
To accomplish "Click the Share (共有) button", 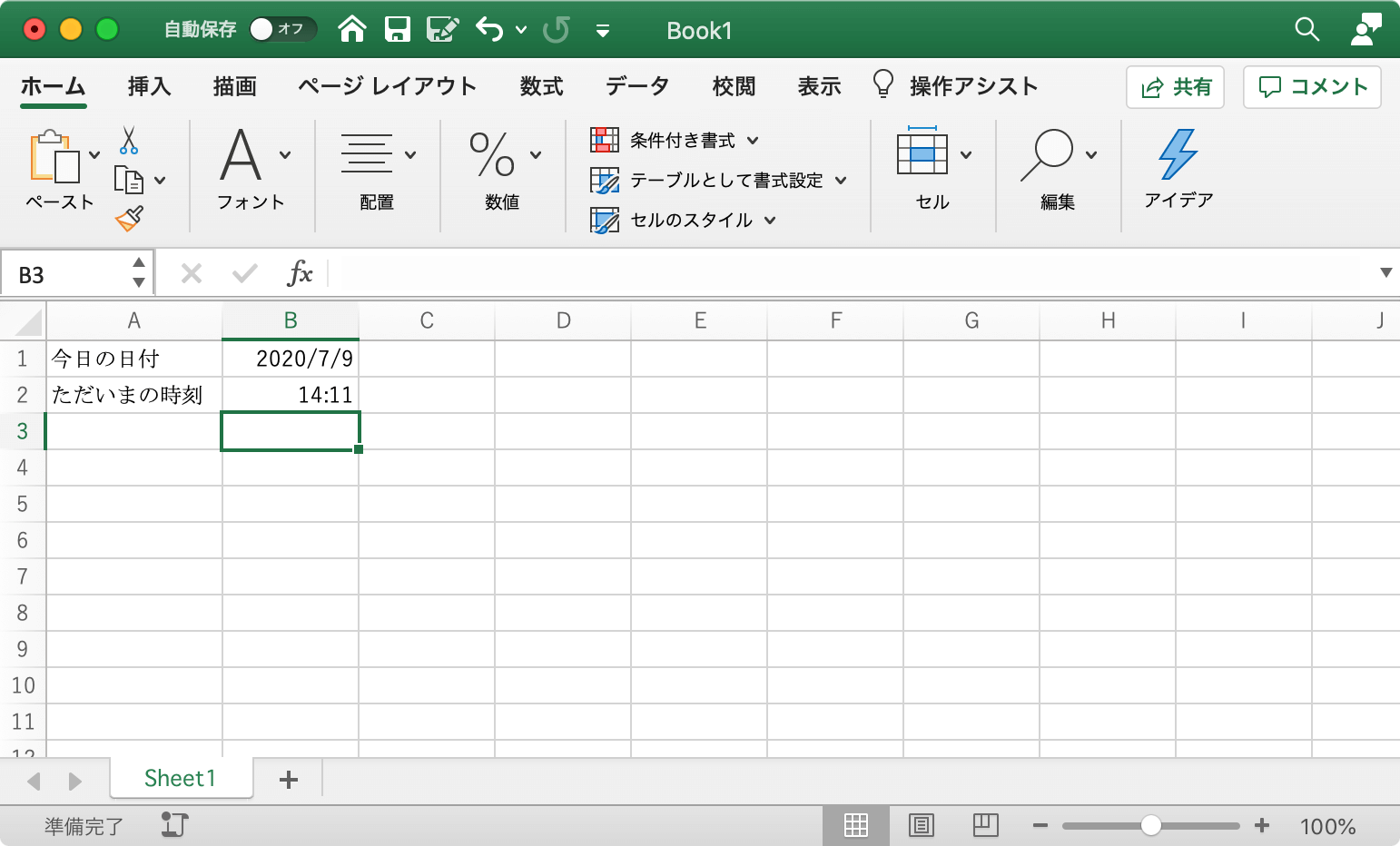I will 1176,87.
